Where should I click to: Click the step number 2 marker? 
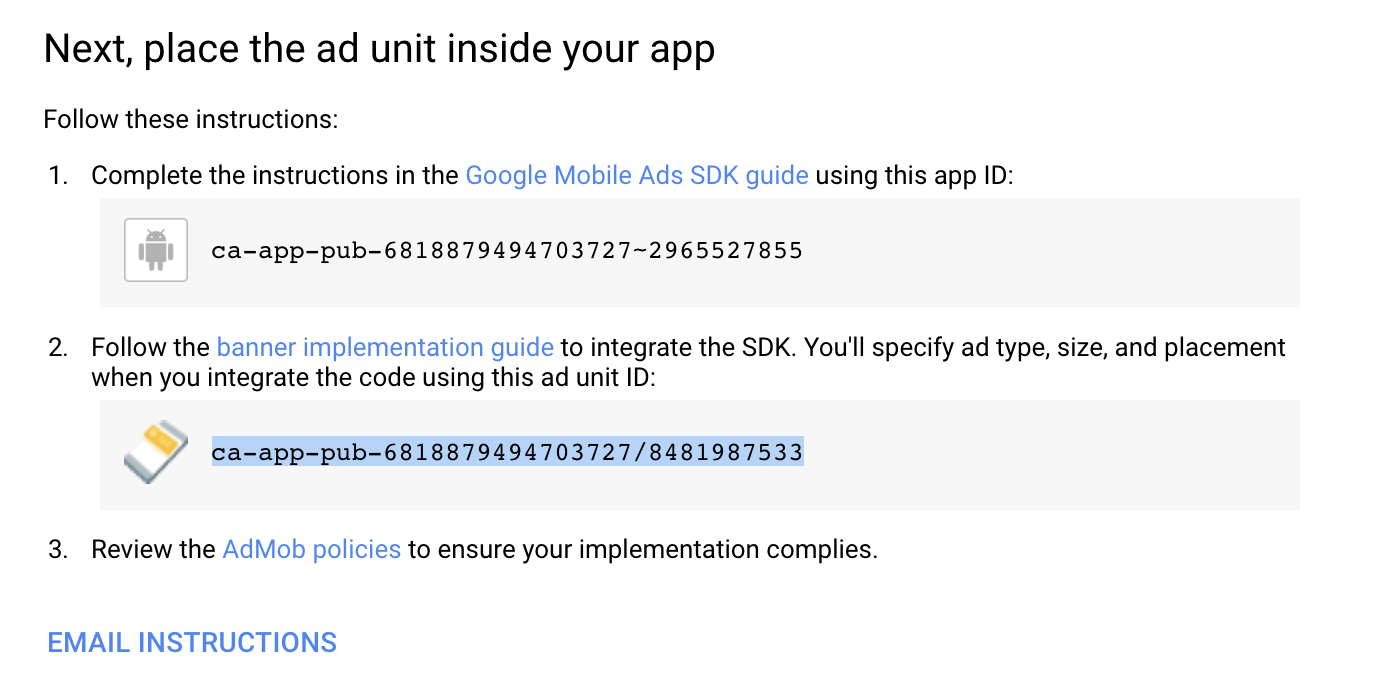pos(57,348)
